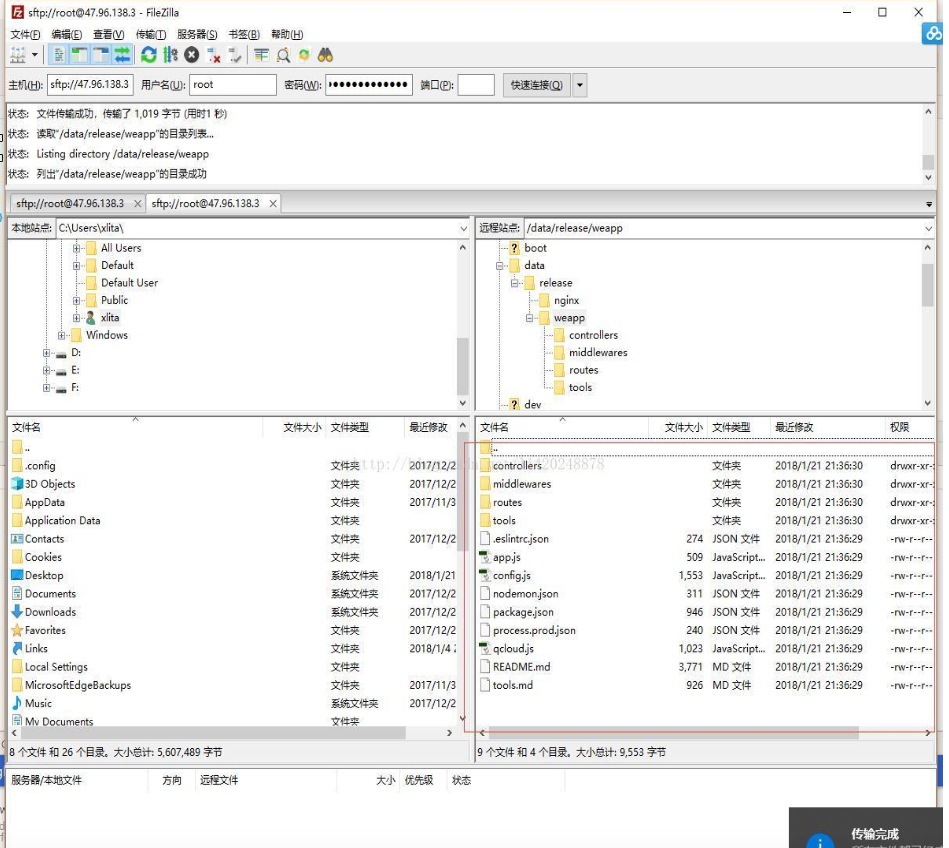
Task: Search for files with the binoculars icon
Action: tap(325, 56)
